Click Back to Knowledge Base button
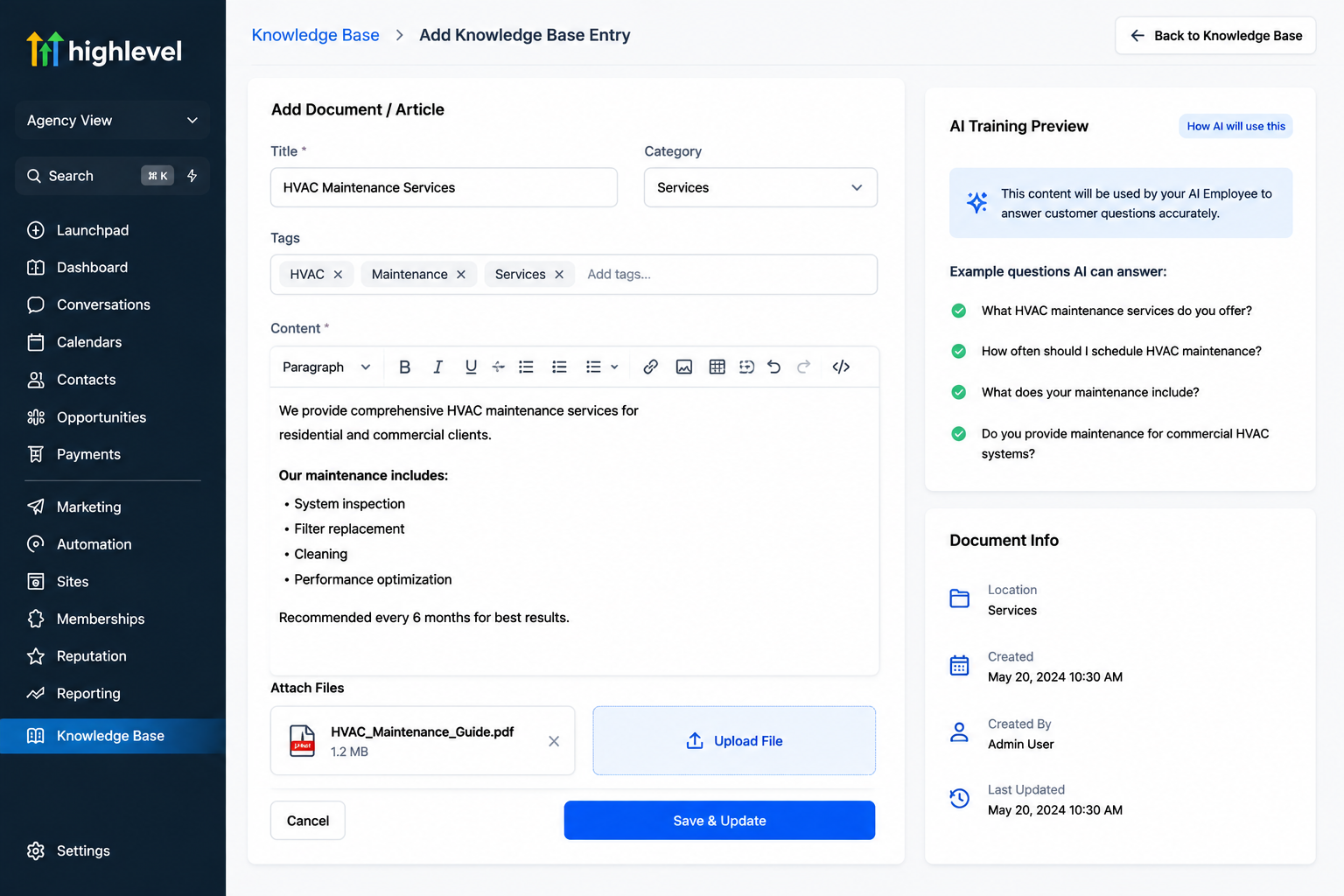The height and width of the screenshot is (896, 1344). [x=1215, y=36]
